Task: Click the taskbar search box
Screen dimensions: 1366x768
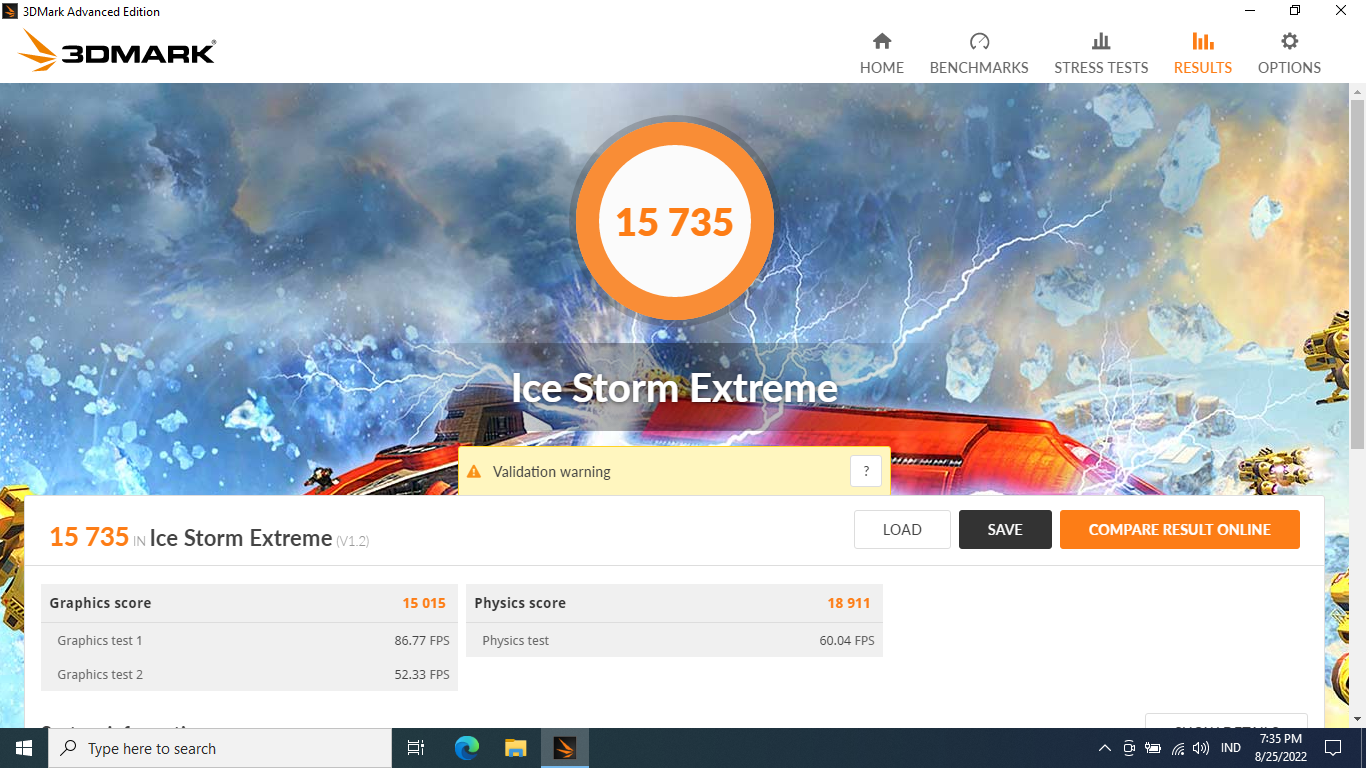Action: tap(220, 748)
